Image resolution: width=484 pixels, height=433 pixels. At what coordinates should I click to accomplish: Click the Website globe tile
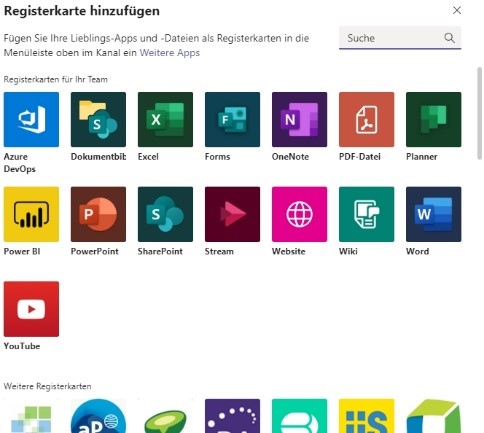pyautogui.click(x=299, y=214)
